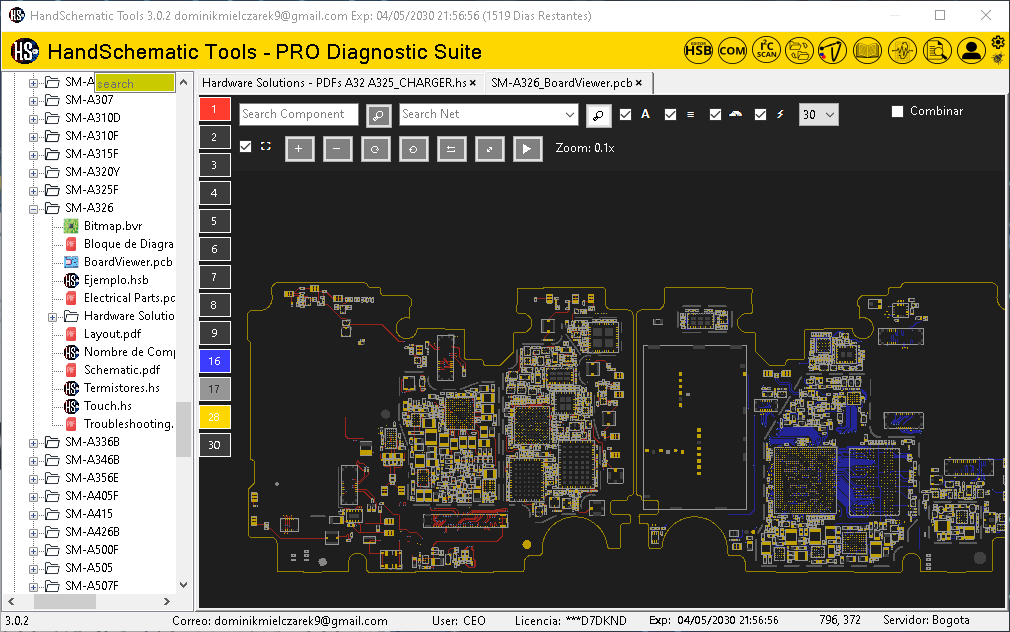Click the Search Component magnifier button
Image resolution: width=1010 pixels, height=632 pixels.
[x=379, y=115]
